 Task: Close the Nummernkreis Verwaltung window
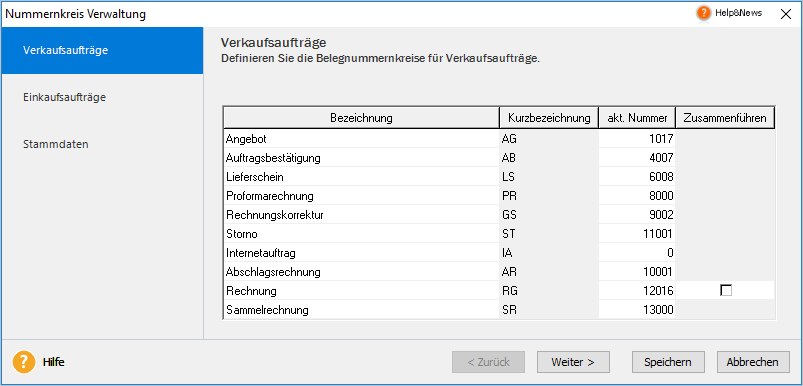tap(786, 14)
